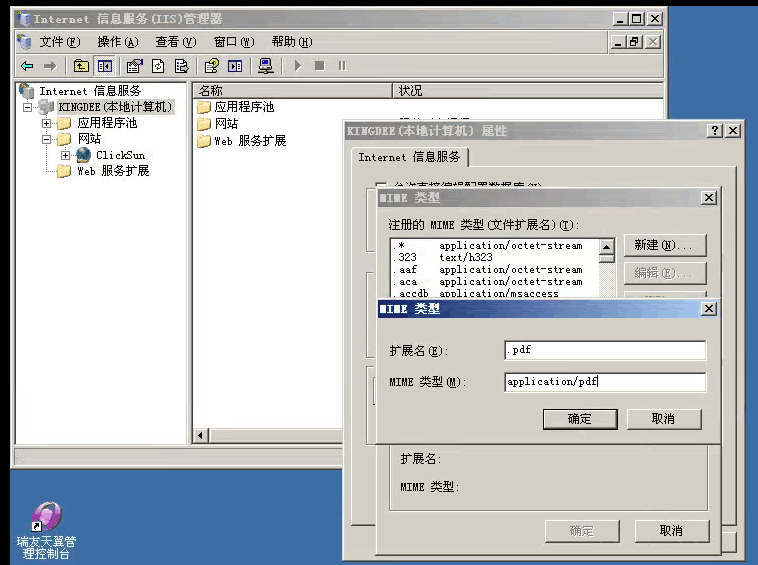Click the 编辑(E)... button
758x565 pixels.
click(665, 274)
